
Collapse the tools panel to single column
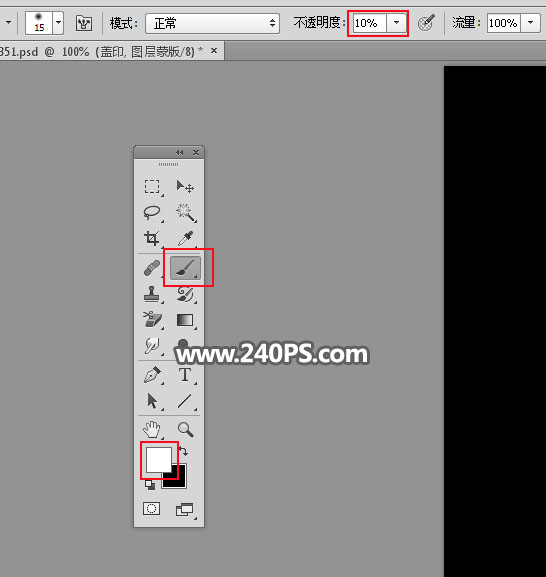180,152
